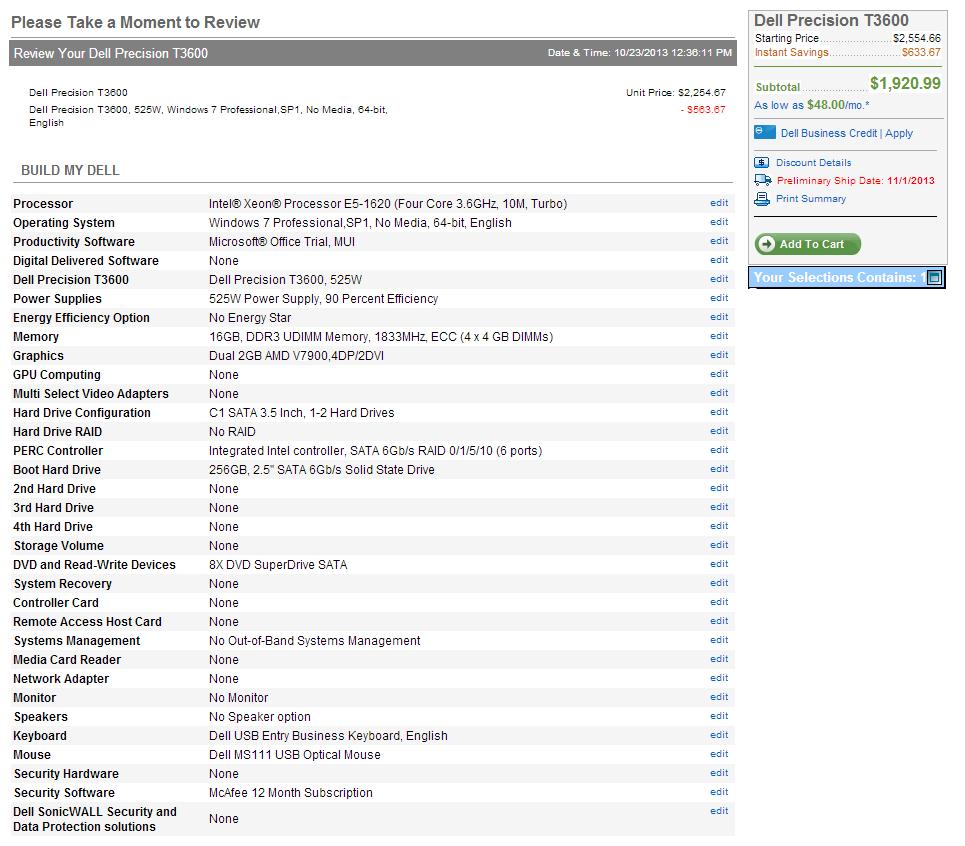Edit the Productivity Software selection
This screenshot has height=846, width=965.
(x=719, y=241)
